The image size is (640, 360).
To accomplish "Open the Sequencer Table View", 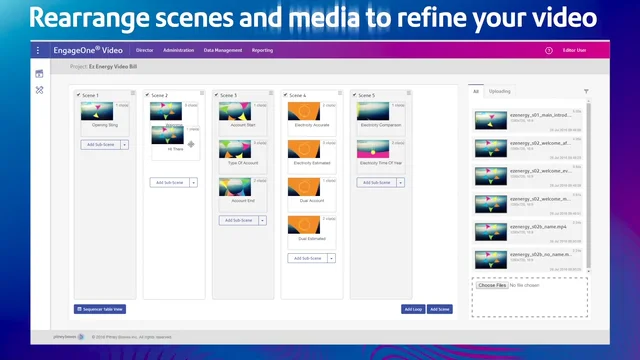I will click(100, 309).
